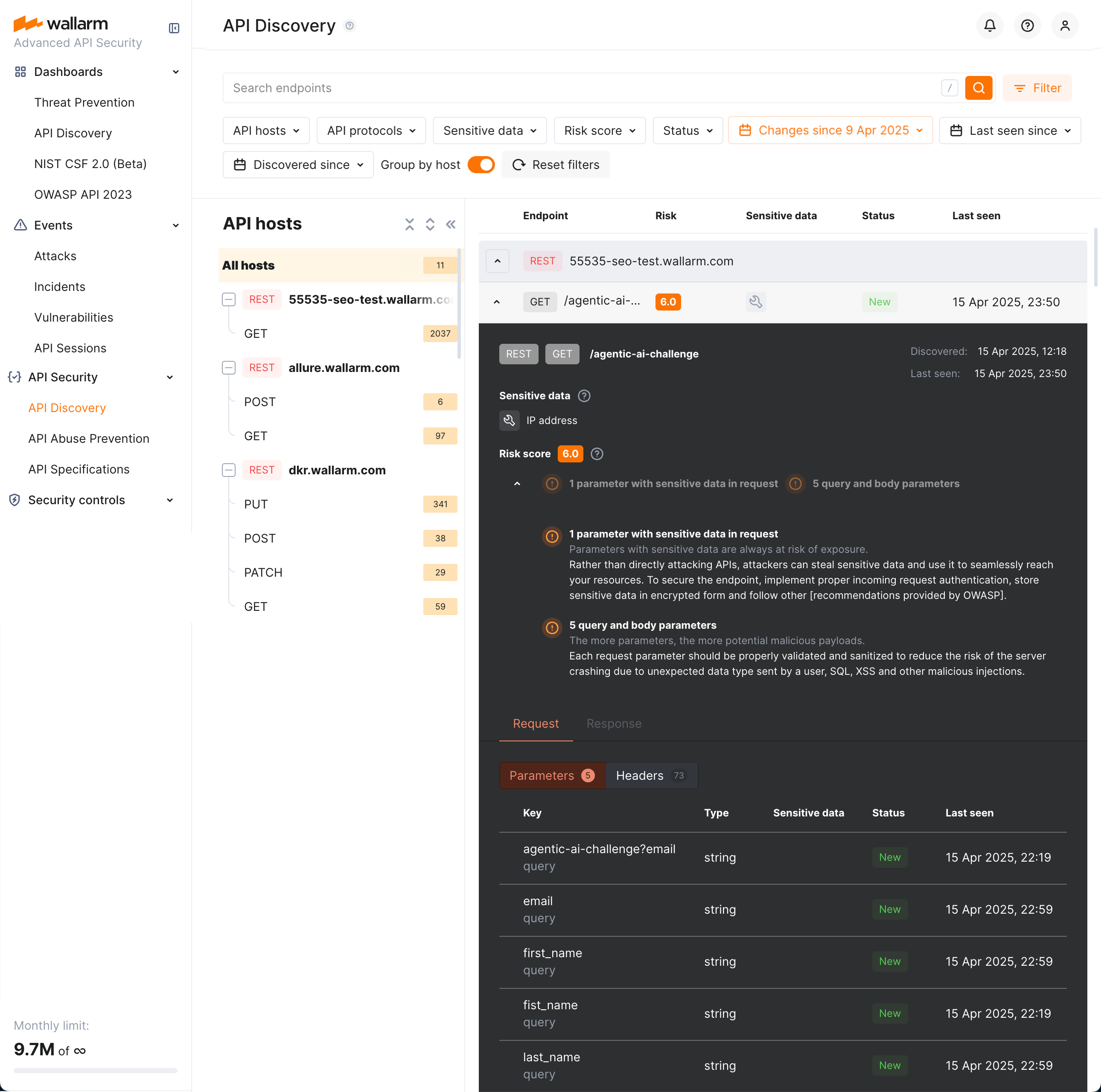This screenshot has height=1092, width=1101.
Task: Open the user account avatar
Action: [1065, 26]
